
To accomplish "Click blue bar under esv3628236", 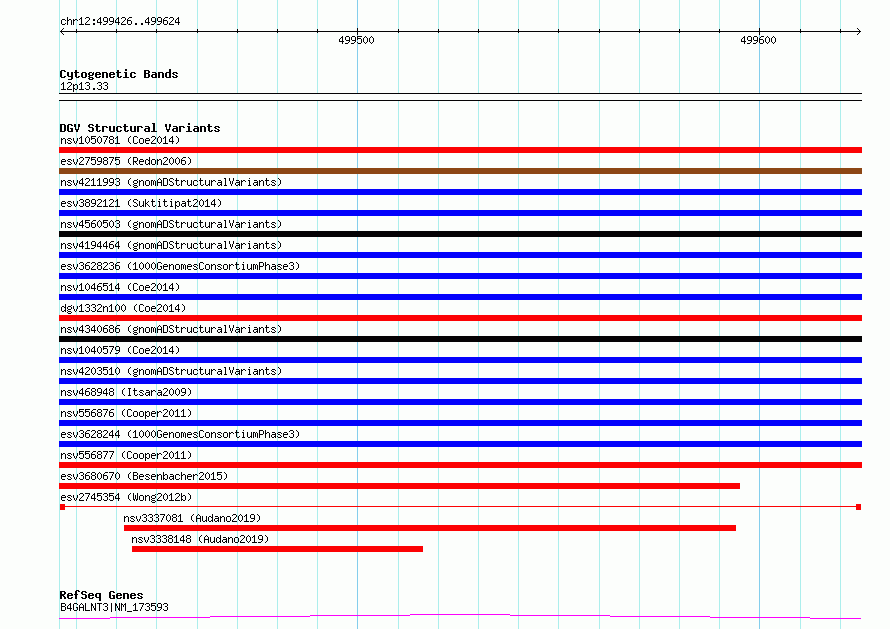I will (x=460, y=276).
